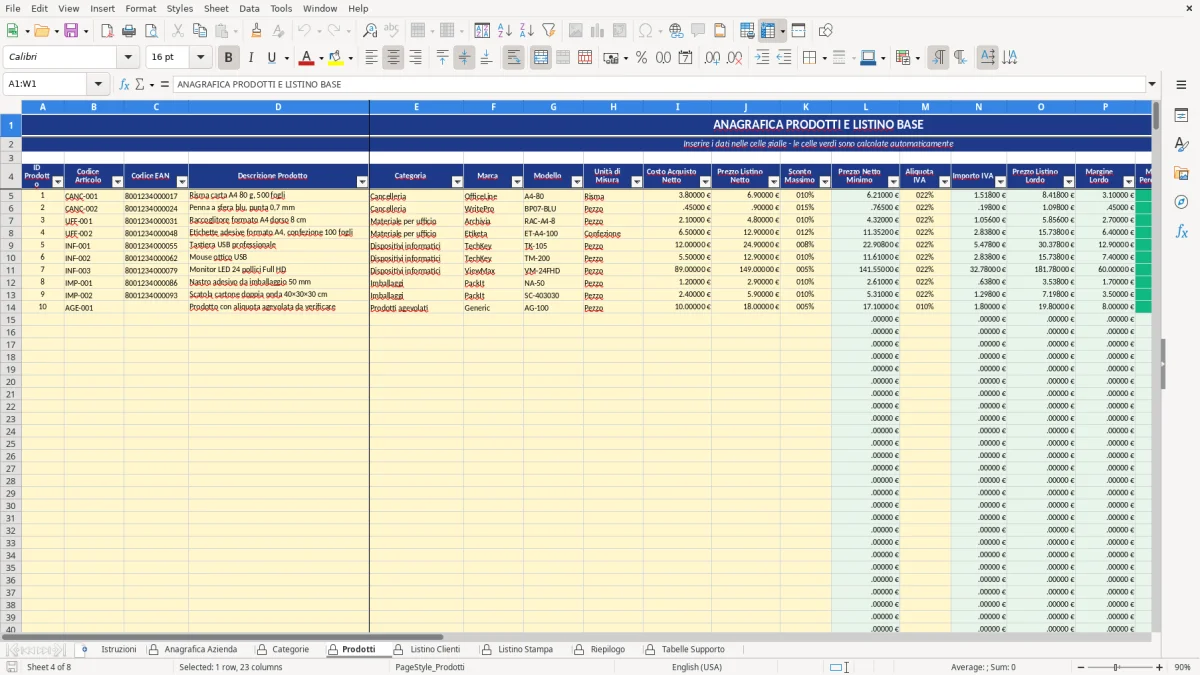
Task: Open the Codice EAN filter dropdown
Action: click(x=182, y=182)
